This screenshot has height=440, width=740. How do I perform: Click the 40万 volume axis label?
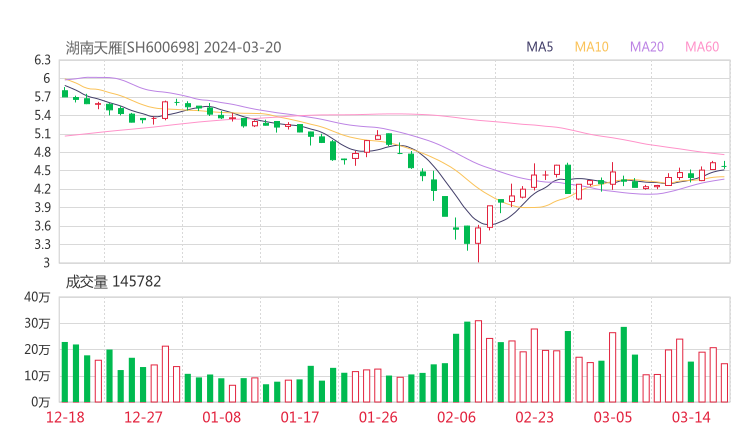(x=37, y=297)
